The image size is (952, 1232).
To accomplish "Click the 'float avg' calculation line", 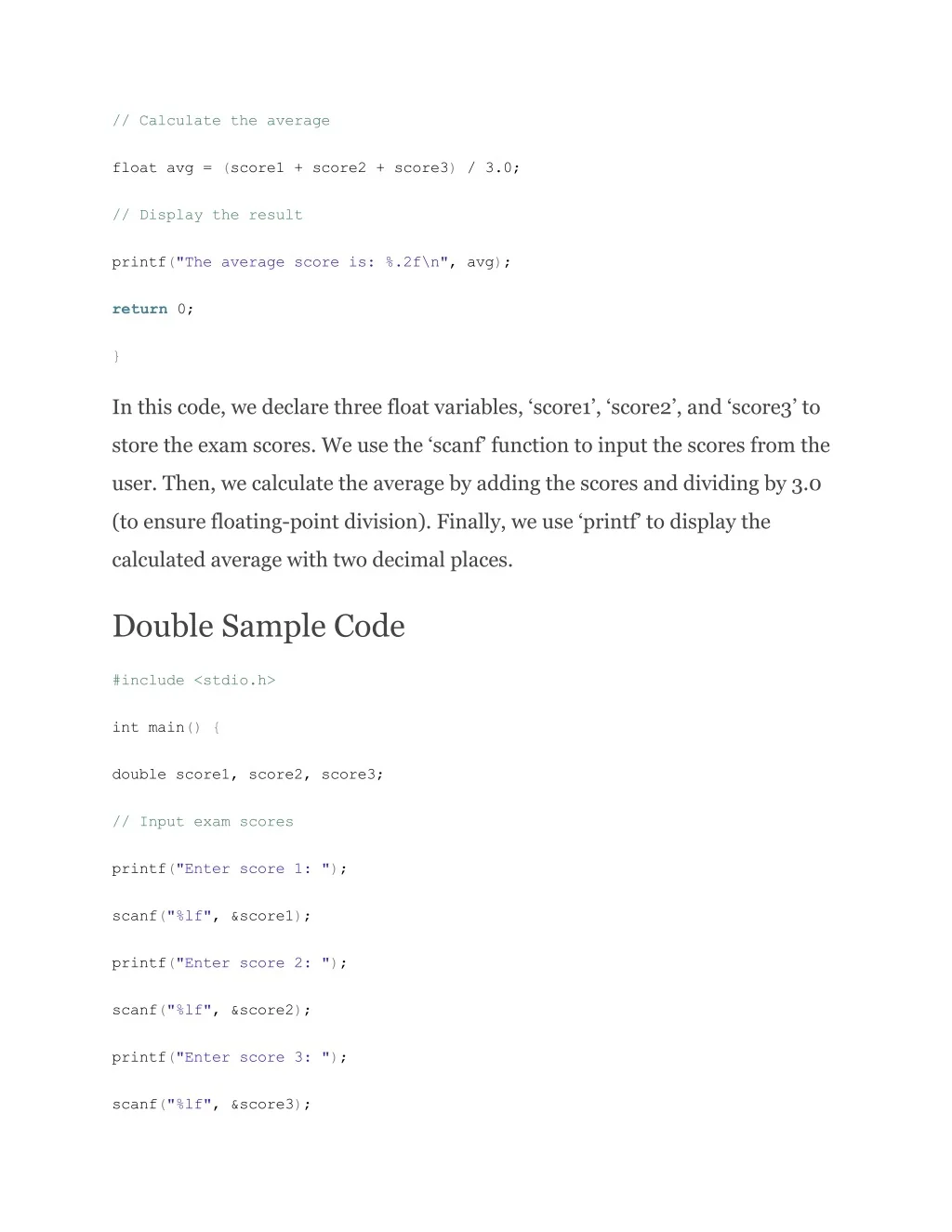I will tap(316, 168).
